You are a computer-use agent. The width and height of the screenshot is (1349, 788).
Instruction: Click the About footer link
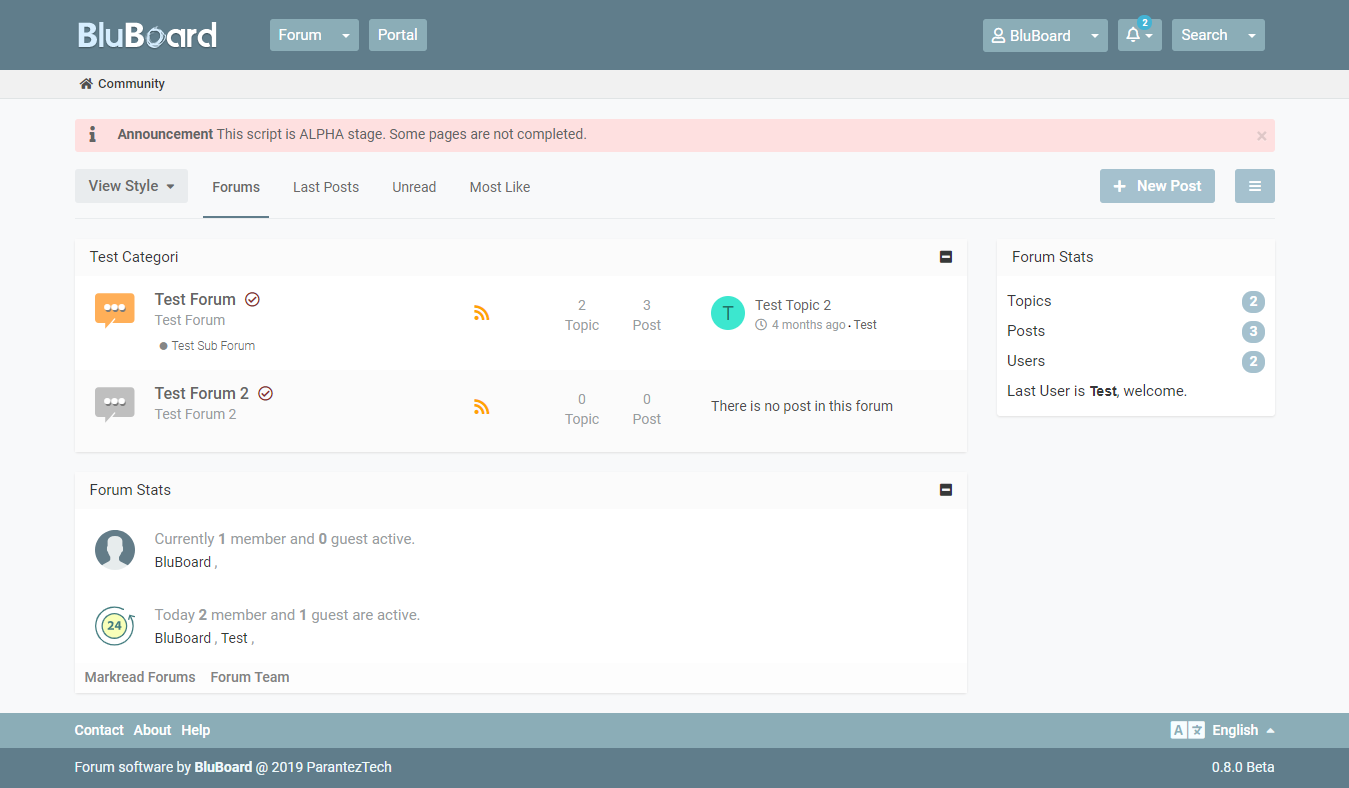(152, 730)
